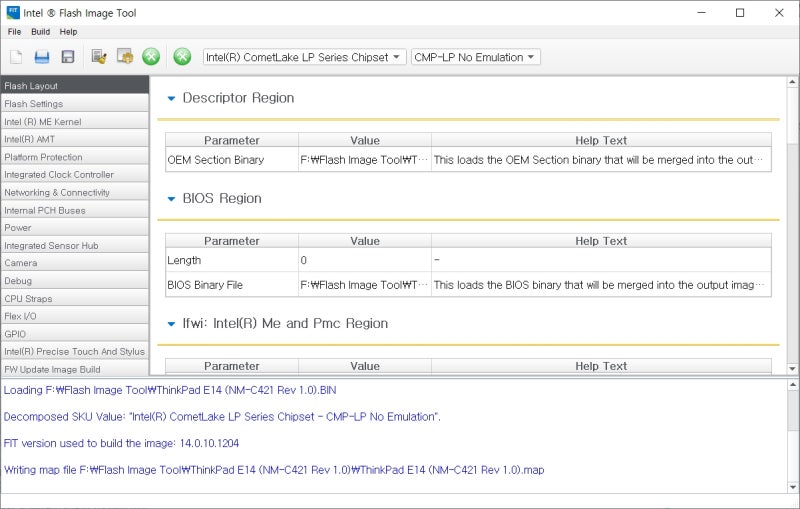The image size is (800, 509).
Task: Click the Descriptor Region heading text
Action: coord(238,98)
